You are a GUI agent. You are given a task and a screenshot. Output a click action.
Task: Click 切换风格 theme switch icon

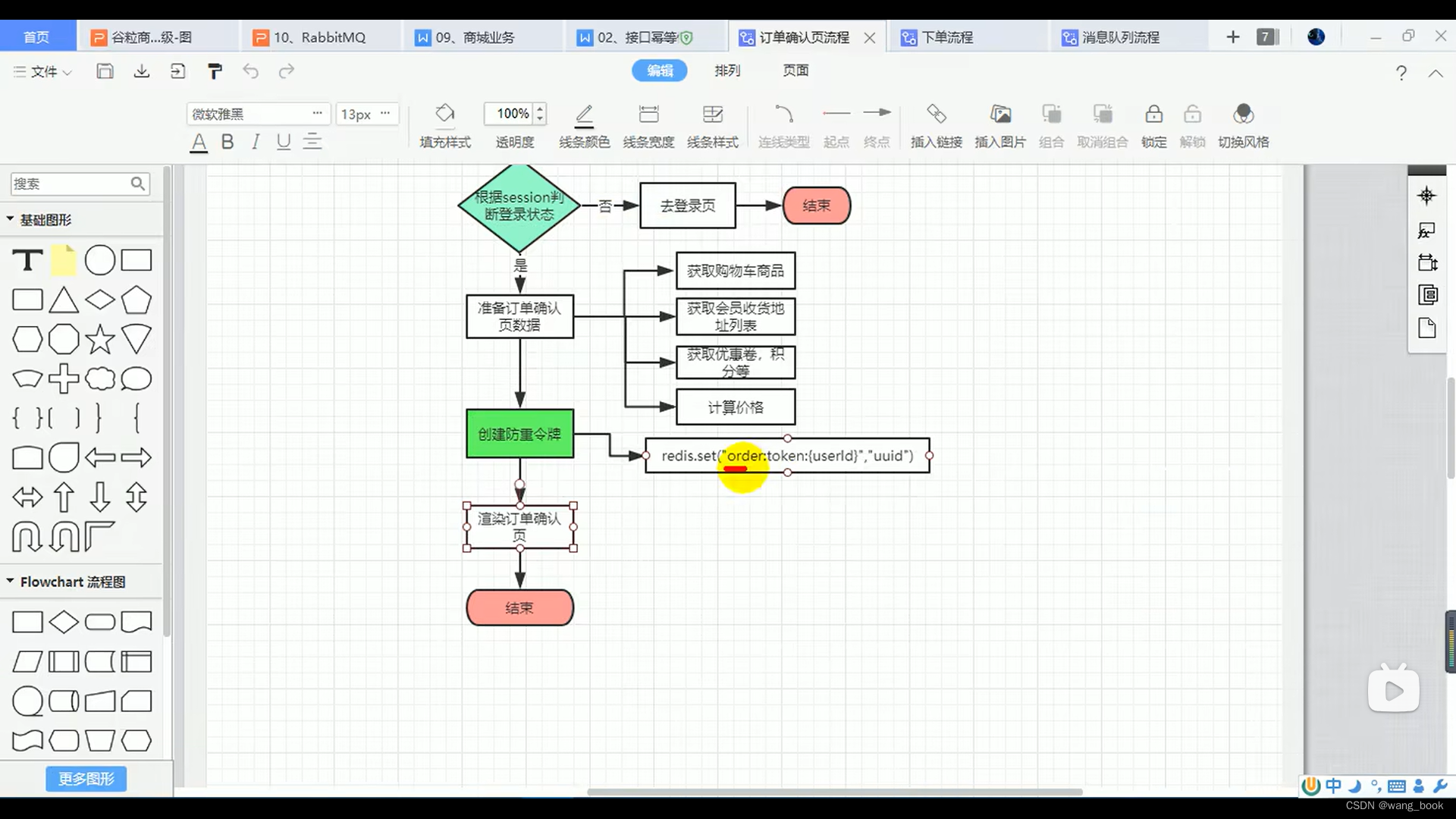[1243, 115]
